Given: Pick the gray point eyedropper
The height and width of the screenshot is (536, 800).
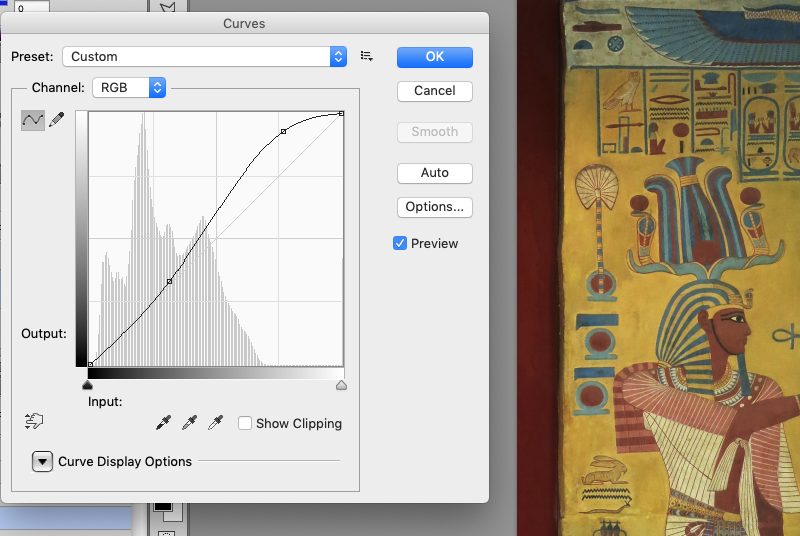Looking at the screenshot, I should pos(189,423).
